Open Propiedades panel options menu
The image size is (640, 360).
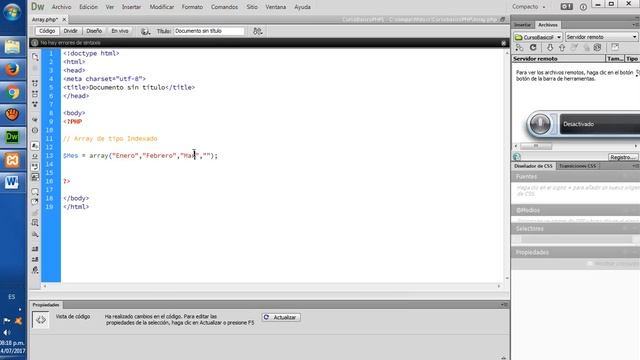504,305
